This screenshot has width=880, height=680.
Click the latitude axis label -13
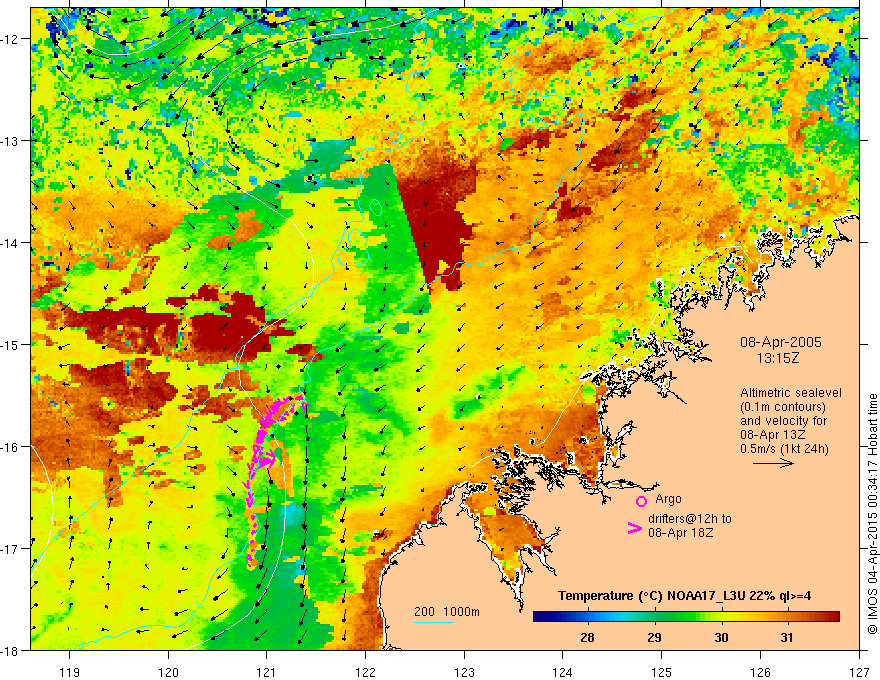(11, 141)
